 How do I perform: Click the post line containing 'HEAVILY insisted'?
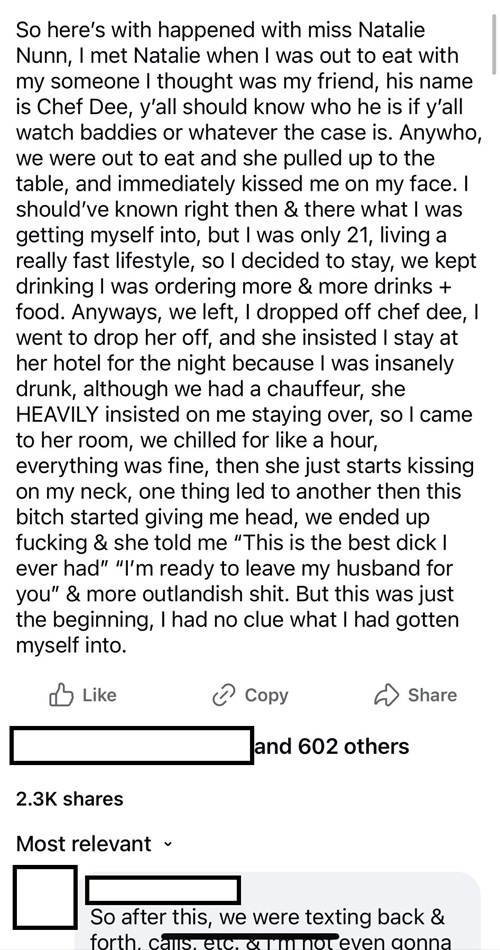244,414
